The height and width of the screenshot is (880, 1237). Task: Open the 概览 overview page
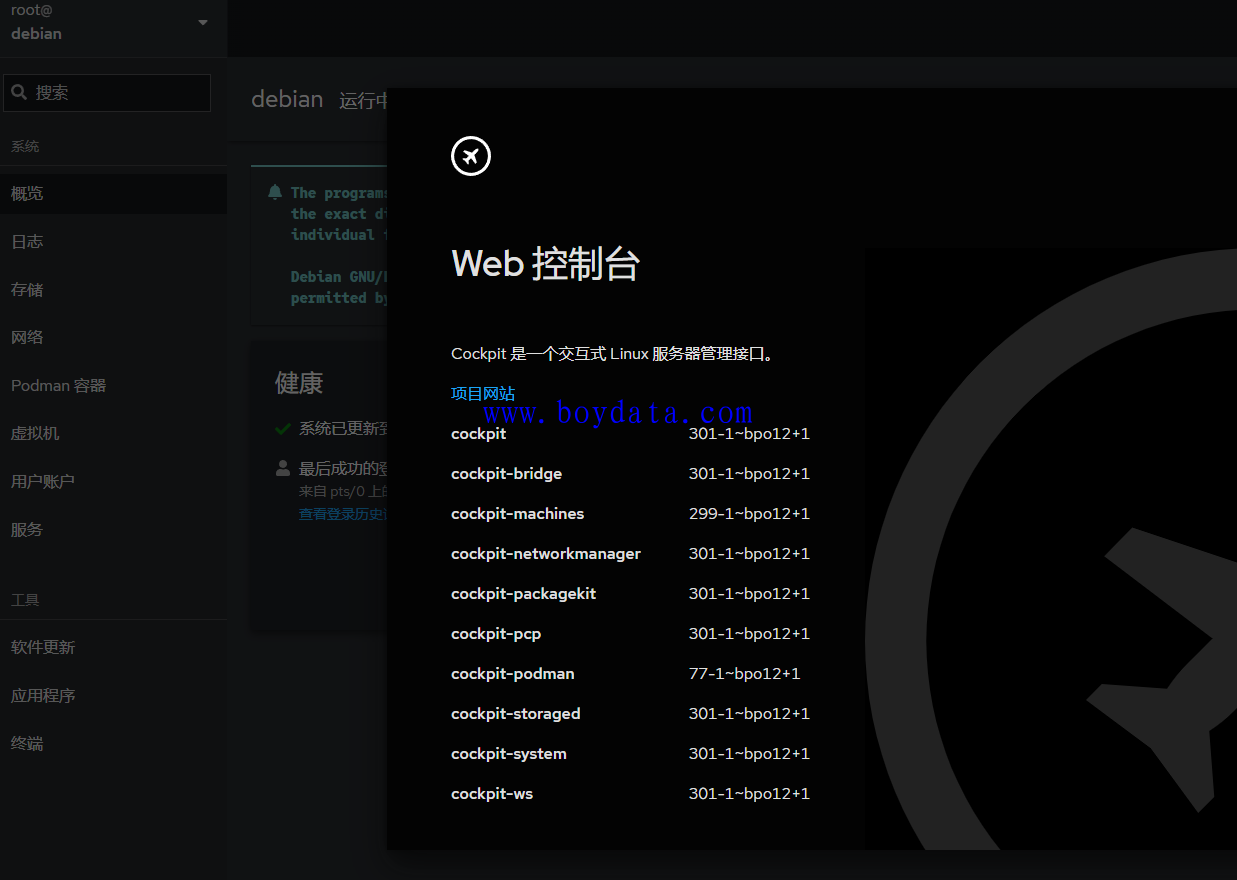click(113, 194)
